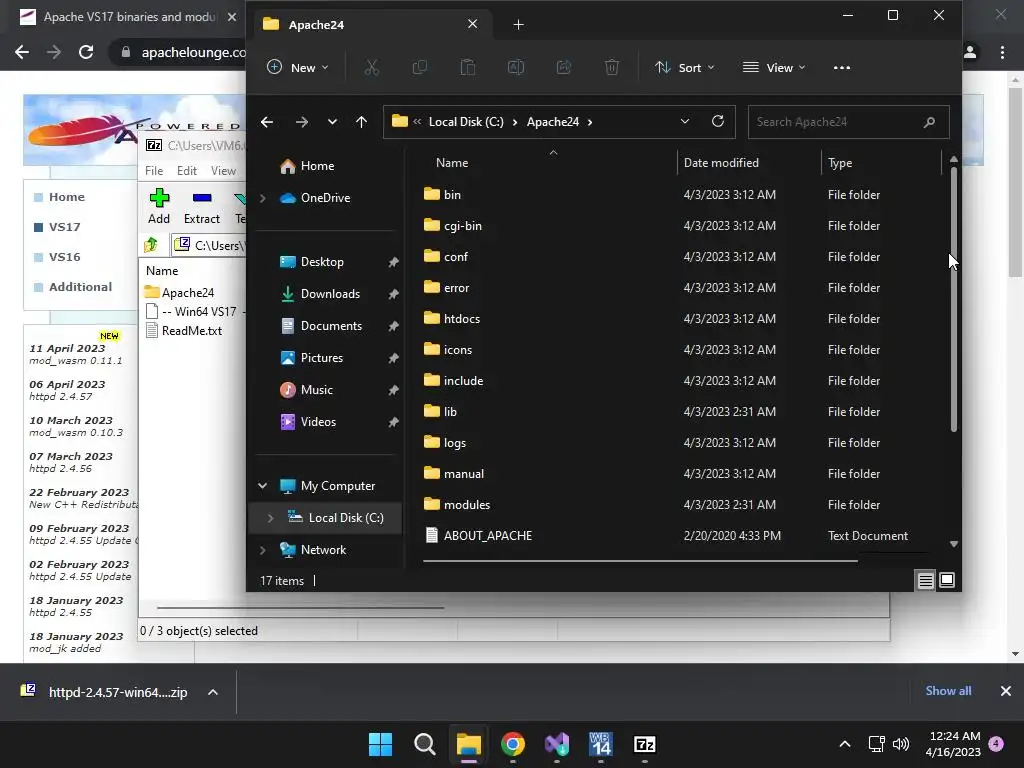Open the Windows Start menu
The image size is (1024, 768).
click(380, 744)
